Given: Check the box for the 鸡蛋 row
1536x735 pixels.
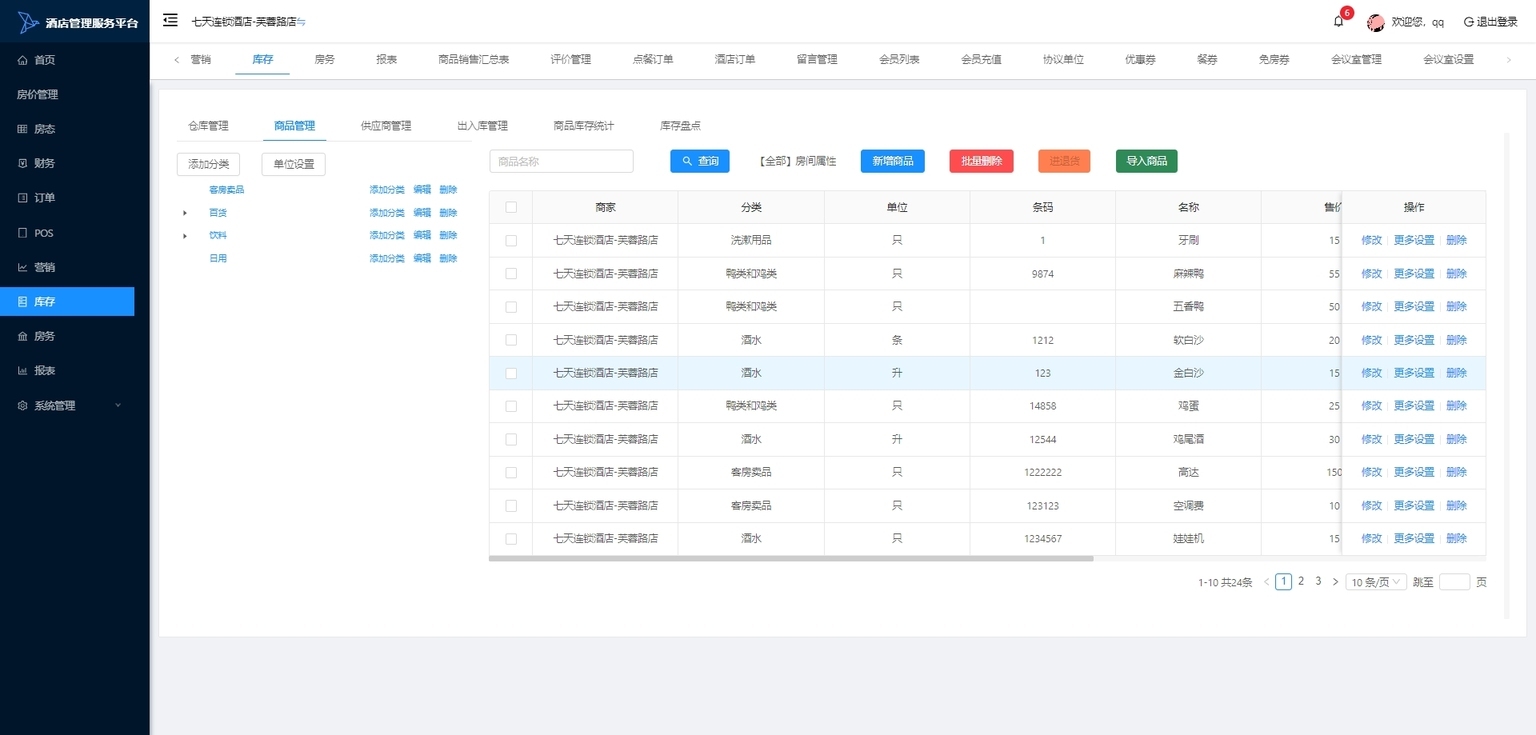Looking at the screenshot, I should click(511, 406).
